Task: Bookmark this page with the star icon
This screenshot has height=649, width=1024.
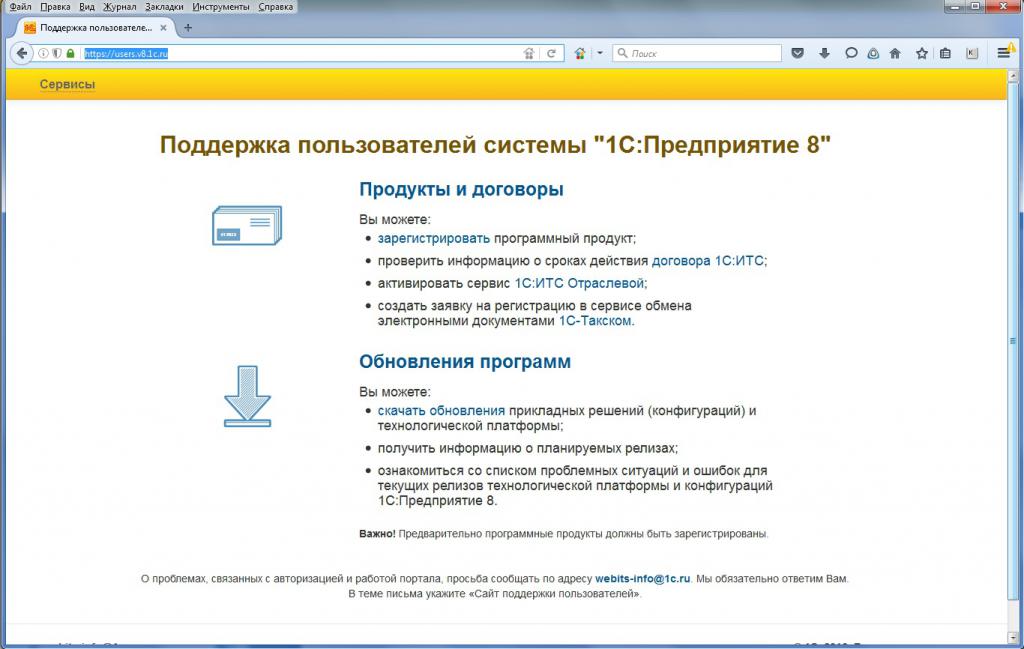Action: coord(921,54)
